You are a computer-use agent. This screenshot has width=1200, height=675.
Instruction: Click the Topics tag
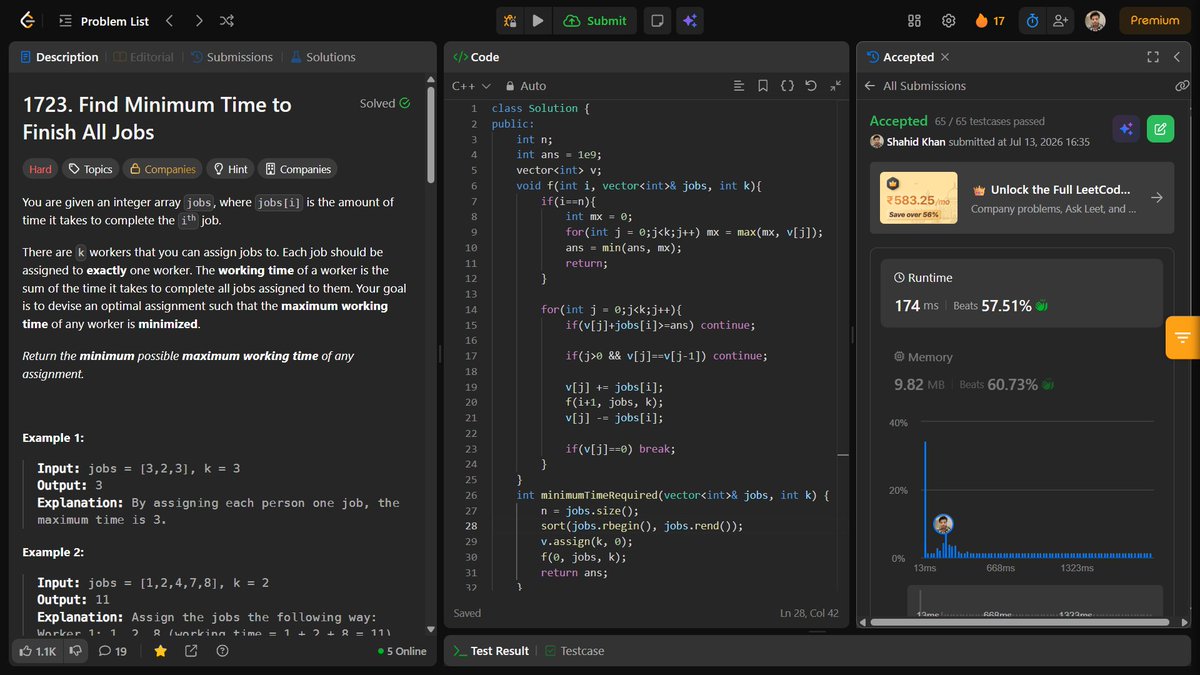pyautogui.click(x=90, y=169)
